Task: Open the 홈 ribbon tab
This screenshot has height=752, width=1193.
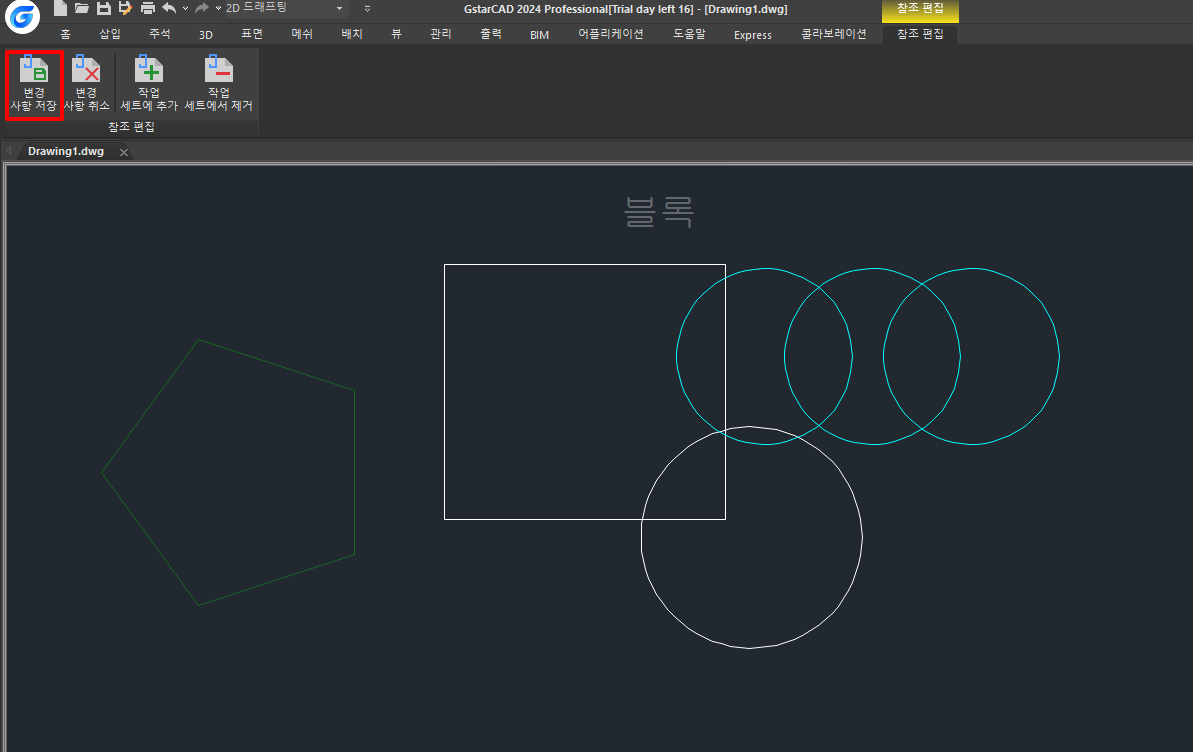Action: pyautogui.click(x=65, y=34)
